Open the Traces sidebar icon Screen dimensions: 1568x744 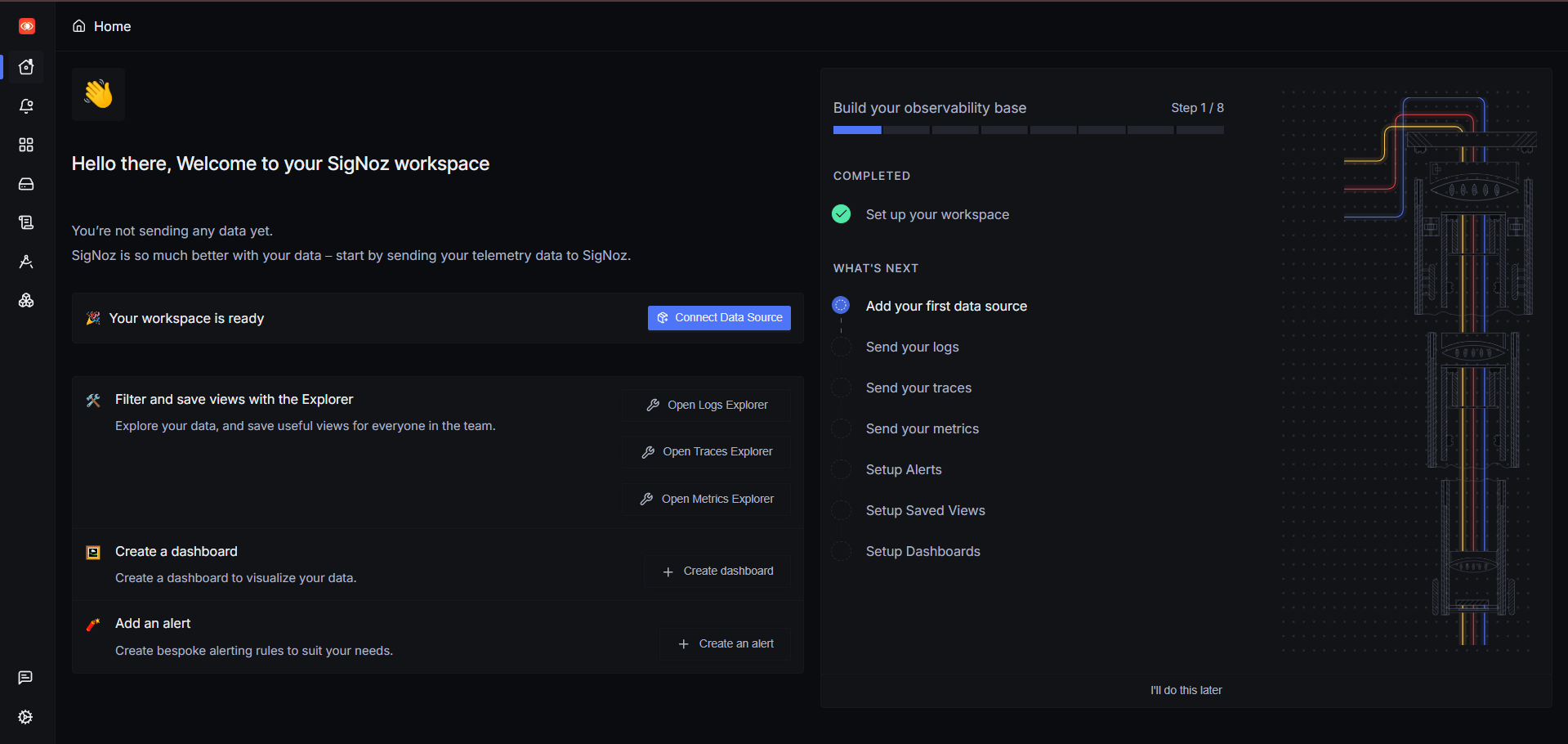[26, 262]
